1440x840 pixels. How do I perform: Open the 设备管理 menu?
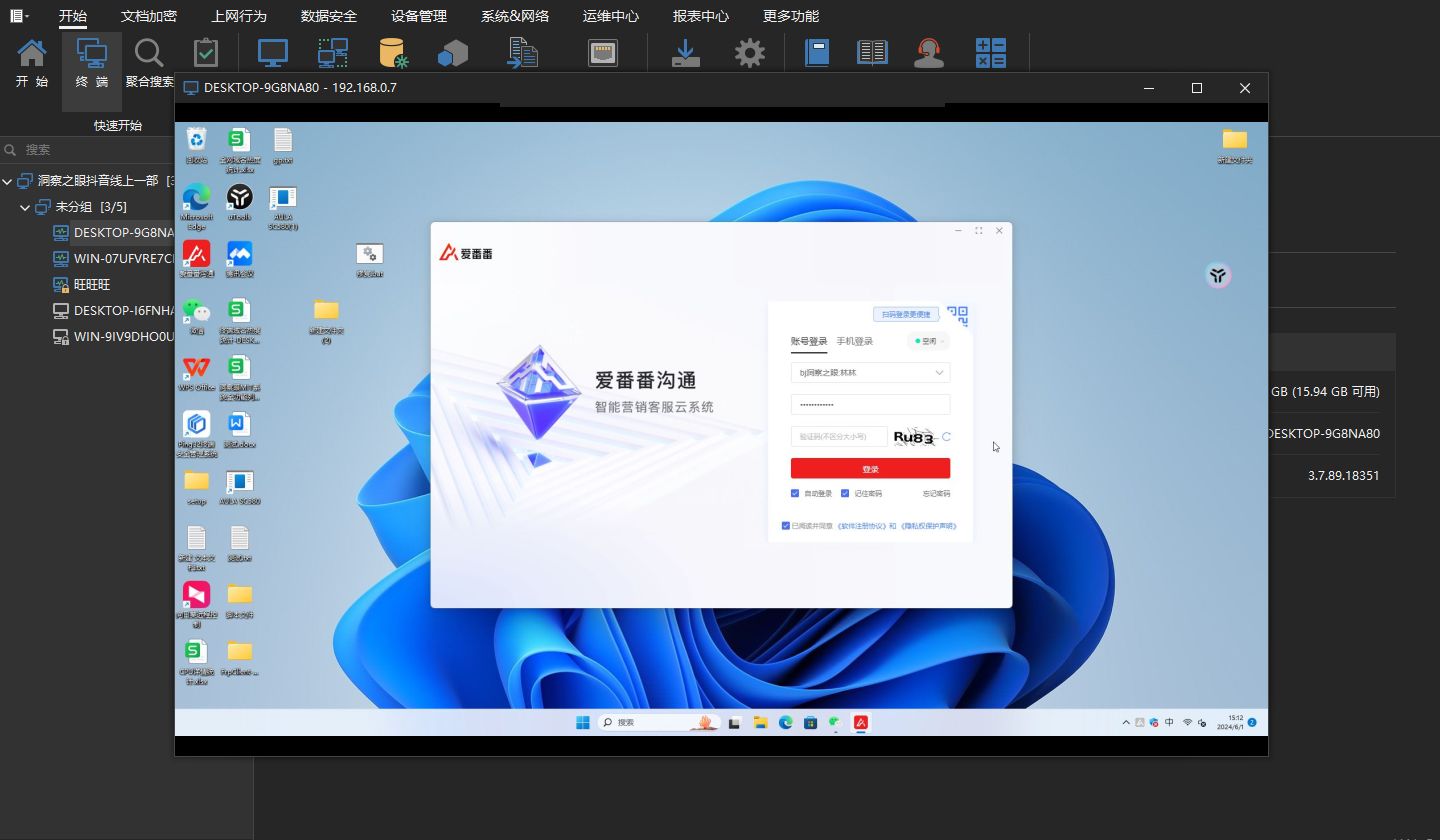[419, 16]
